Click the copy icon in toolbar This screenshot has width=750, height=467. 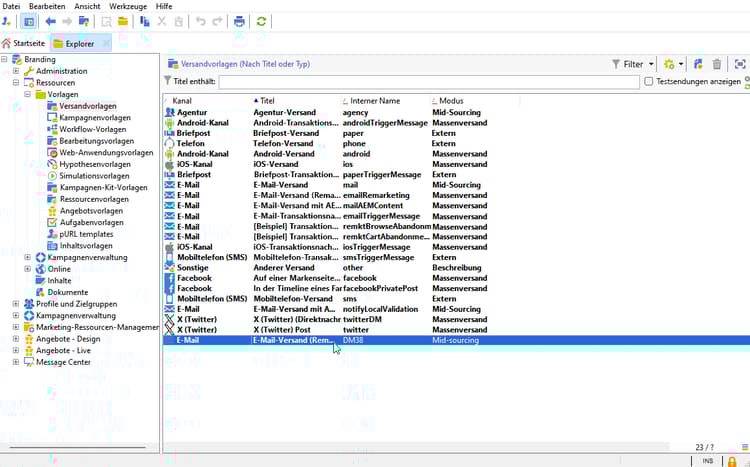pos(144,22)
